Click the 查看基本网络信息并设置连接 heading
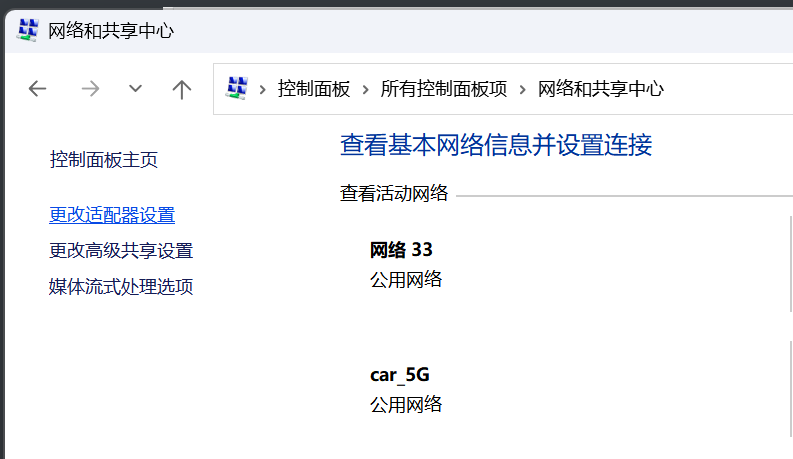Viewport: 793px width, 459px height. click(496, 145)
